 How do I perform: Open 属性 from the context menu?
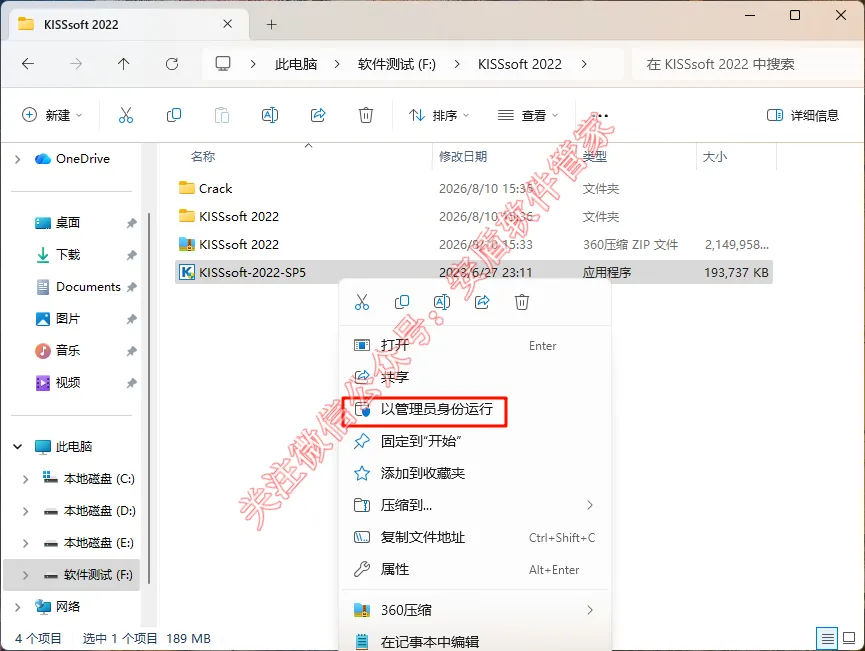[476, 569]
